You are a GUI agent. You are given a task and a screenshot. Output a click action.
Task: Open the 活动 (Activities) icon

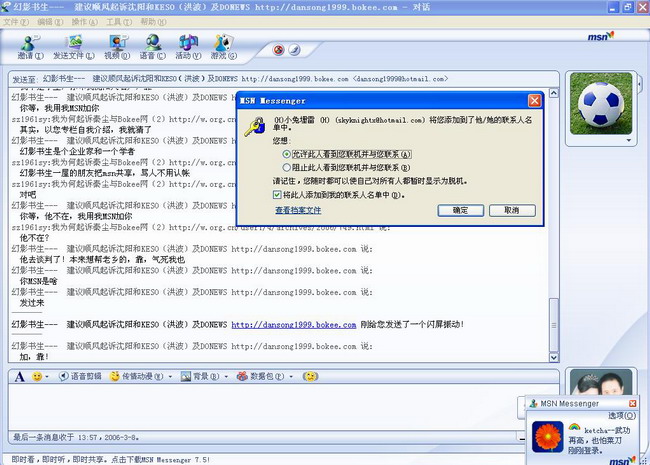click(187, 47)
